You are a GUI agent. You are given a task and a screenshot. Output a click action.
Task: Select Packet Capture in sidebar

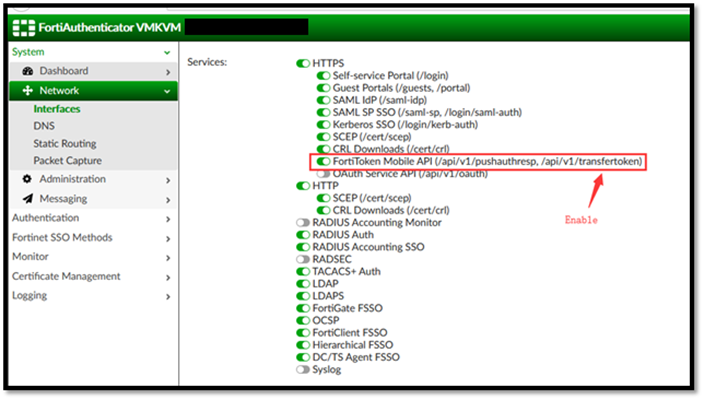click(67, 161)
